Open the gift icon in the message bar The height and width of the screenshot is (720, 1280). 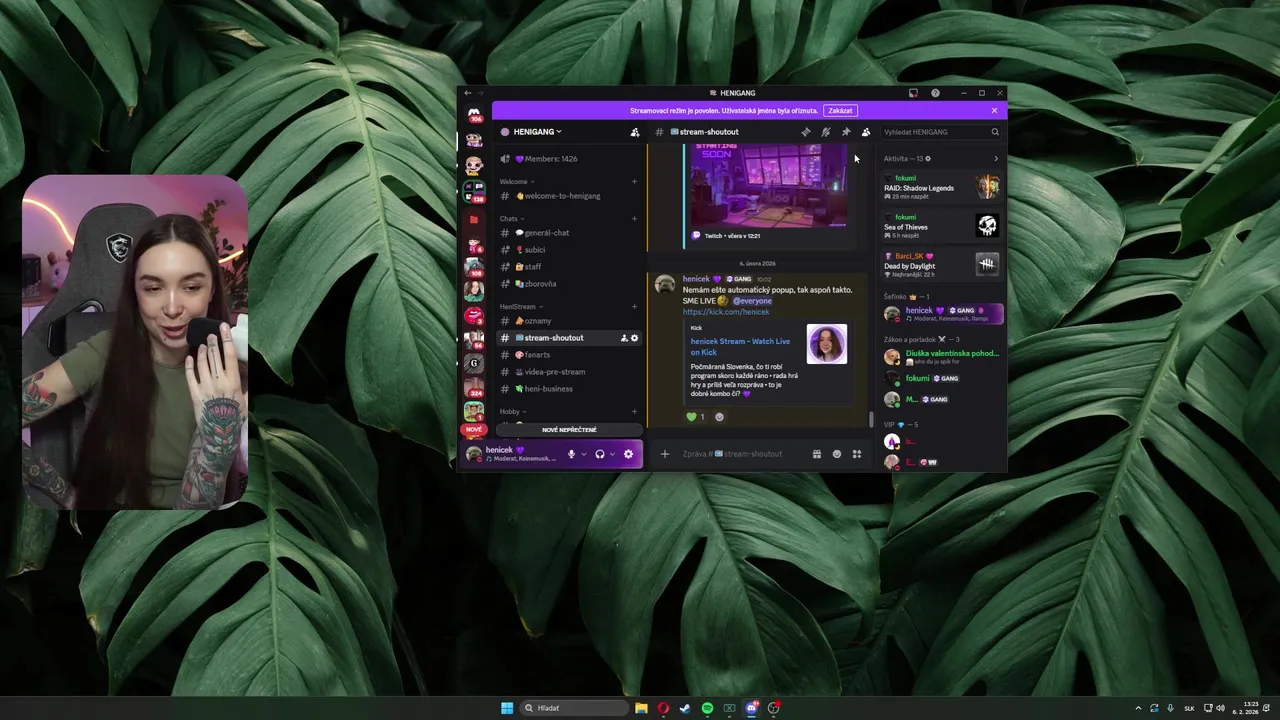817,454
